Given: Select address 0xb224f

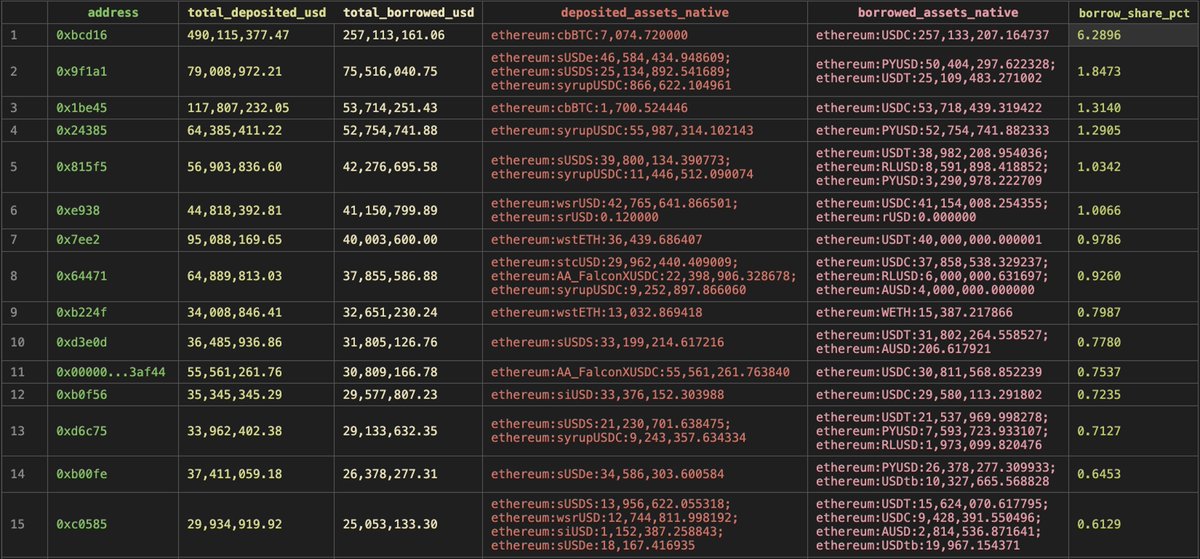Looking at the screenshot, I should 84,312.
